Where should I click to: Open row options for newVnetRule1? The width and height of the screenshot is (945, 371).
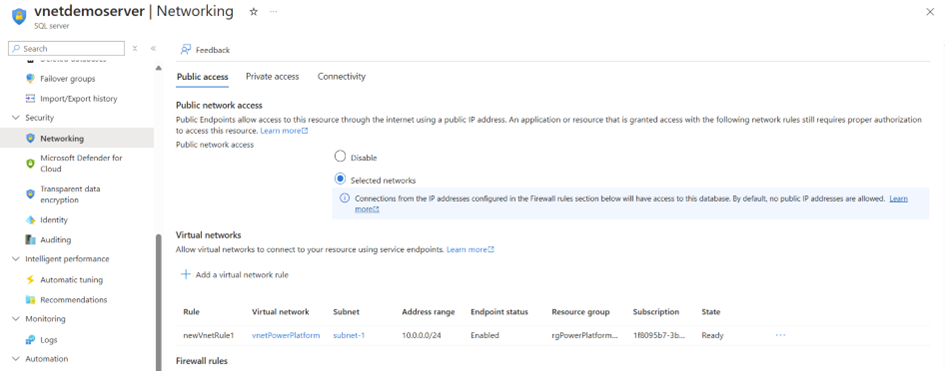coord(780,335)
